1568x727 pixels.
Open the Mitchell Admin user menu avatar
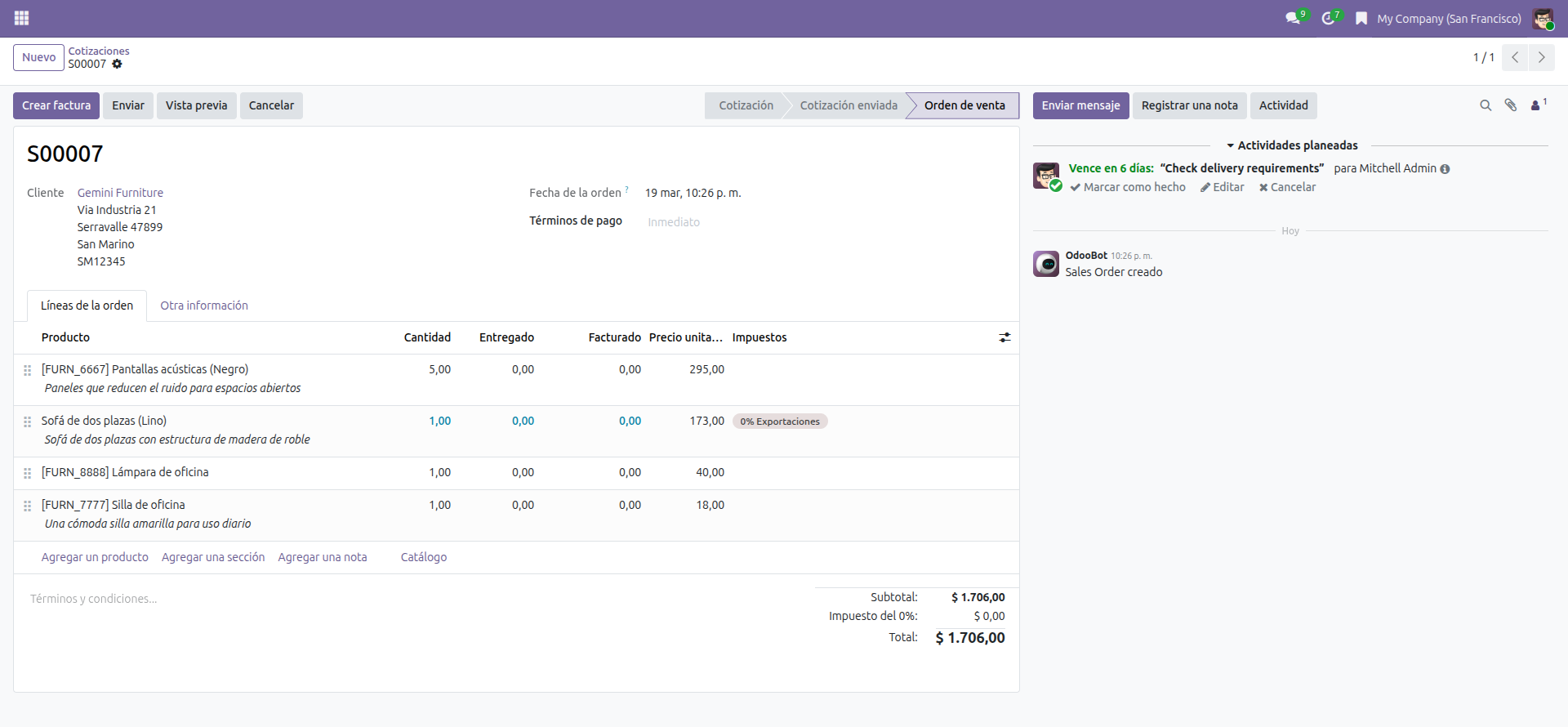pos(1542,18)
